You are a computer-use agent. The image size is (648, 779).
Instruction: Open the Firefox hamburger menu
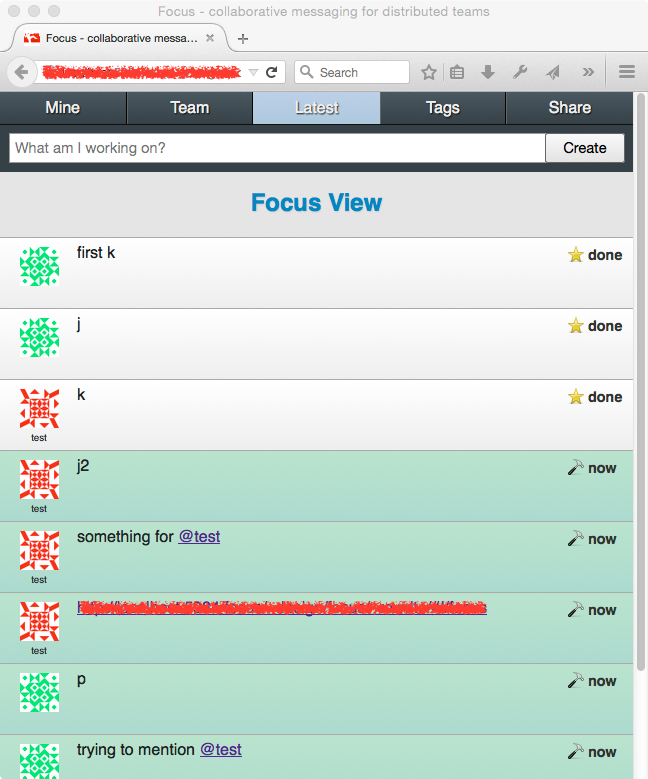pyautogui.click(x=627, y=72)
